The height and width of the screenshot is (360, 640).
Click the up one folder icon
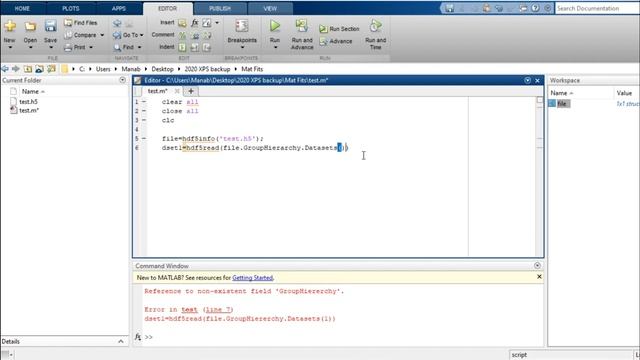pyautogui.click(x=28, y=69)
